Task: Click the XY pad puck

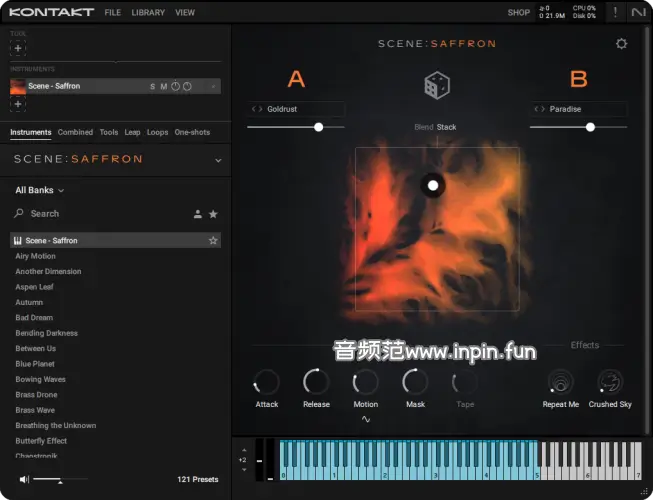Action: [433, 185]
